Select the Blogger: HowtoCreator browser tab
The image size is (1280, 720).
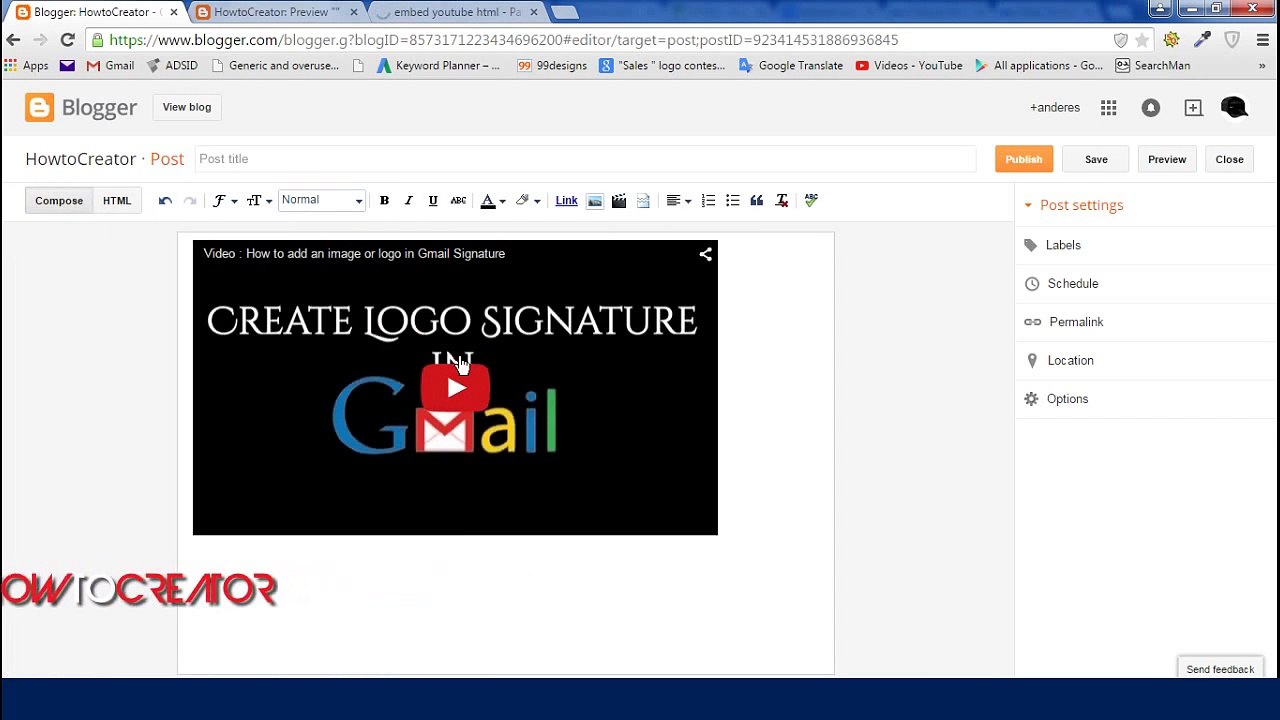[95, 12]
